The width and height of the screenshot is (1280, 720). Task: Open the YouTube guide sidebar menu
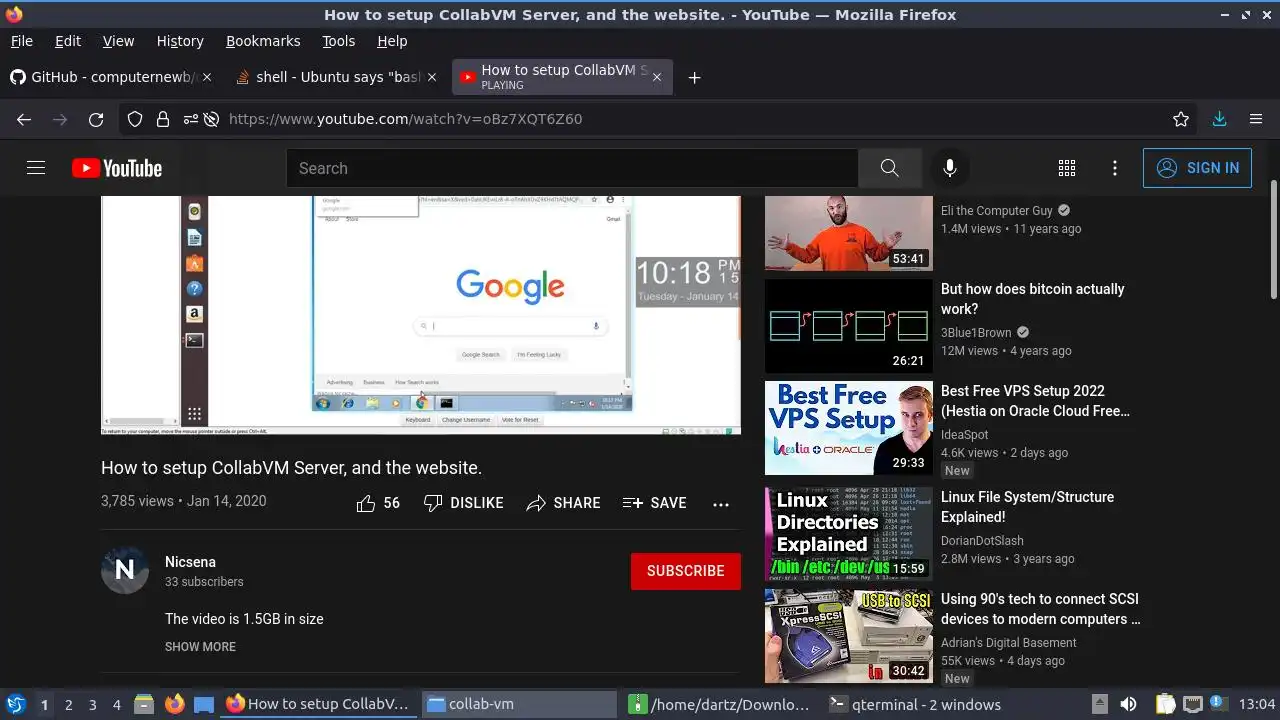click(x=36, y=168)
